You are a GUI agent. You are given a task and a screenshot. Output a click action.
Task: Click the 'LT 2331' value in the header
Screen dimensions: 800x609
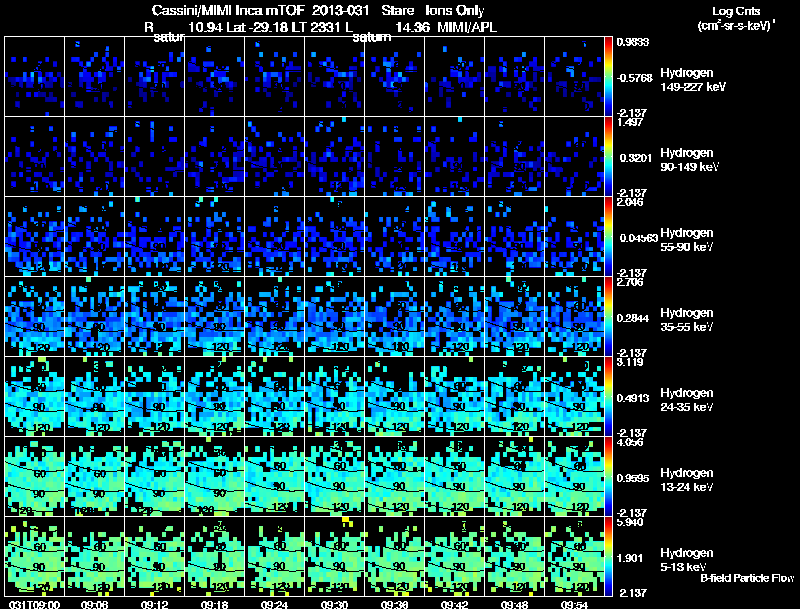tap(315, 27)
